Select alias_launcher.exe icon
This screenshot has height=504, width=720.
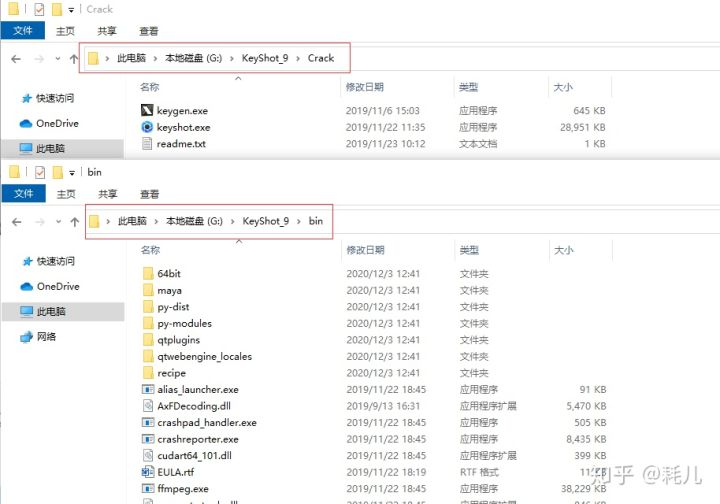(x=148, y=389)
